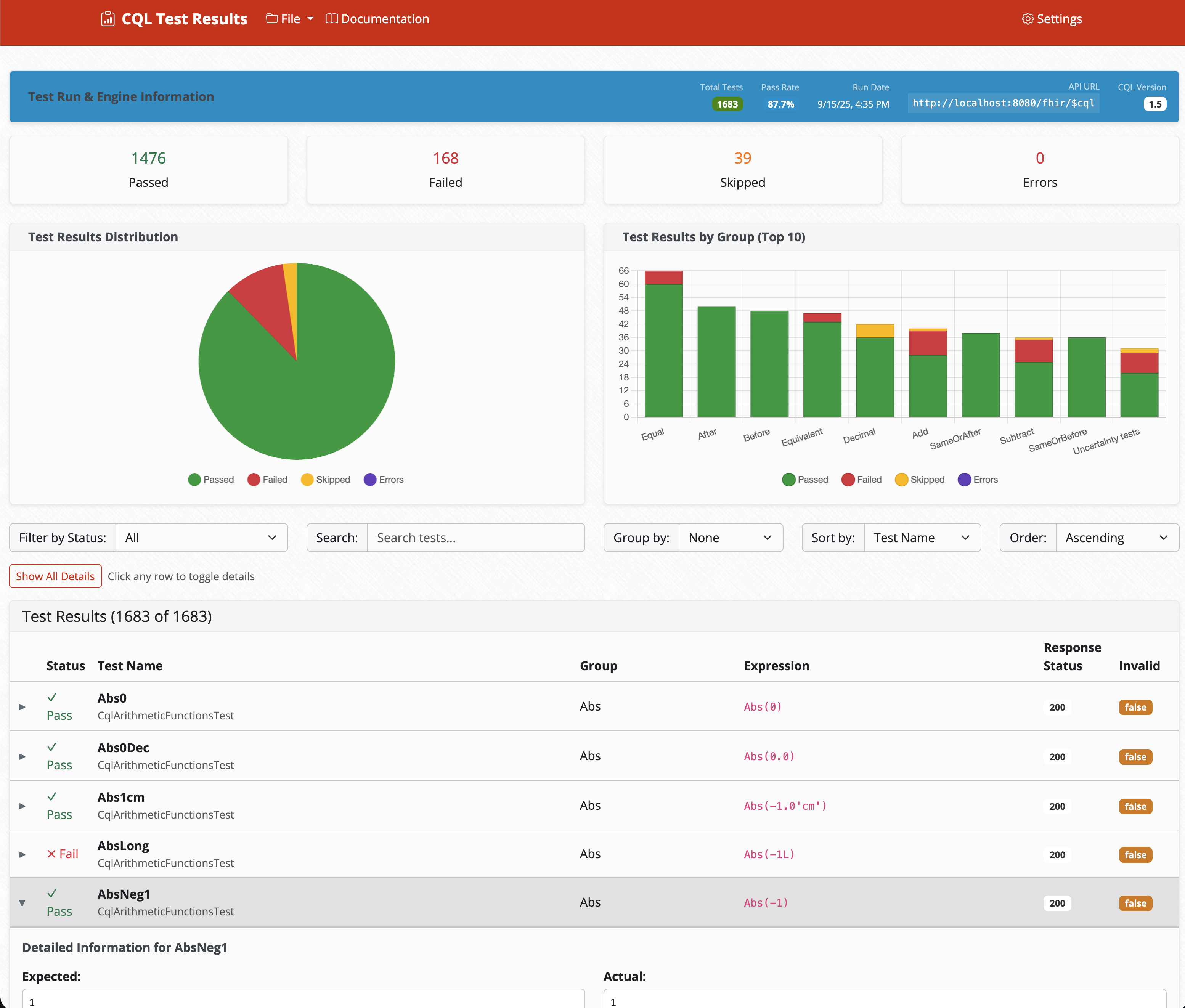Open Settings via the gear icon
Viewport: 1185px width, 1008px height.
point(1027,18)
